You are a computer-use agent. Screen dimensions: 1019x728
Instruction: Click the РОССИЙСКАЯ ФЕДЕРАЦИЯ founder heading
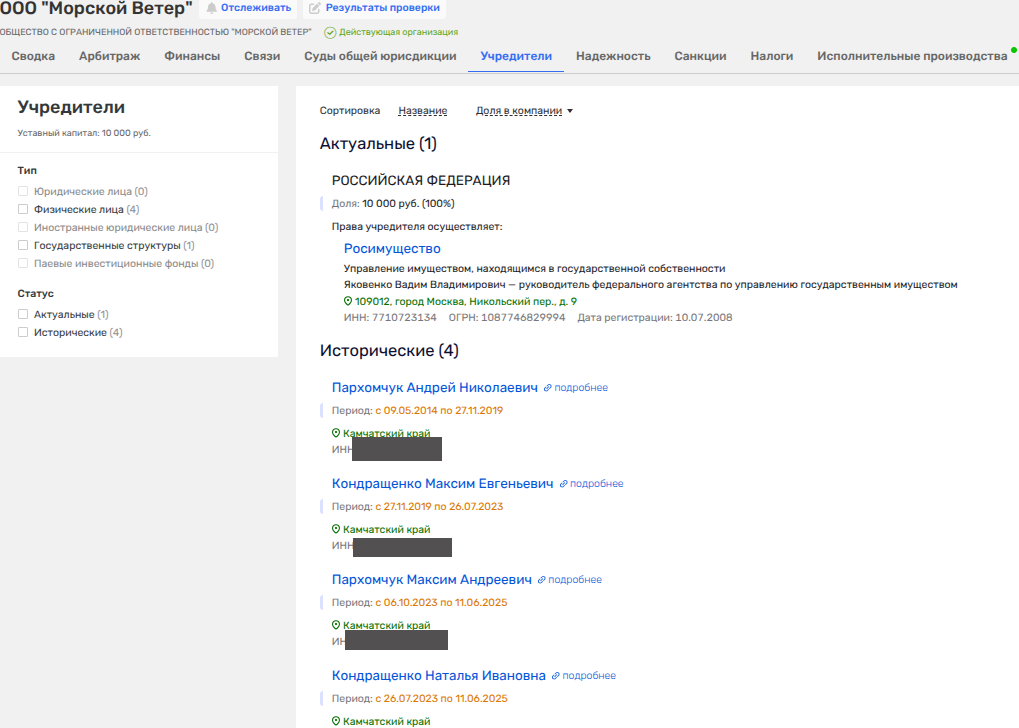(x=420, y=180)
